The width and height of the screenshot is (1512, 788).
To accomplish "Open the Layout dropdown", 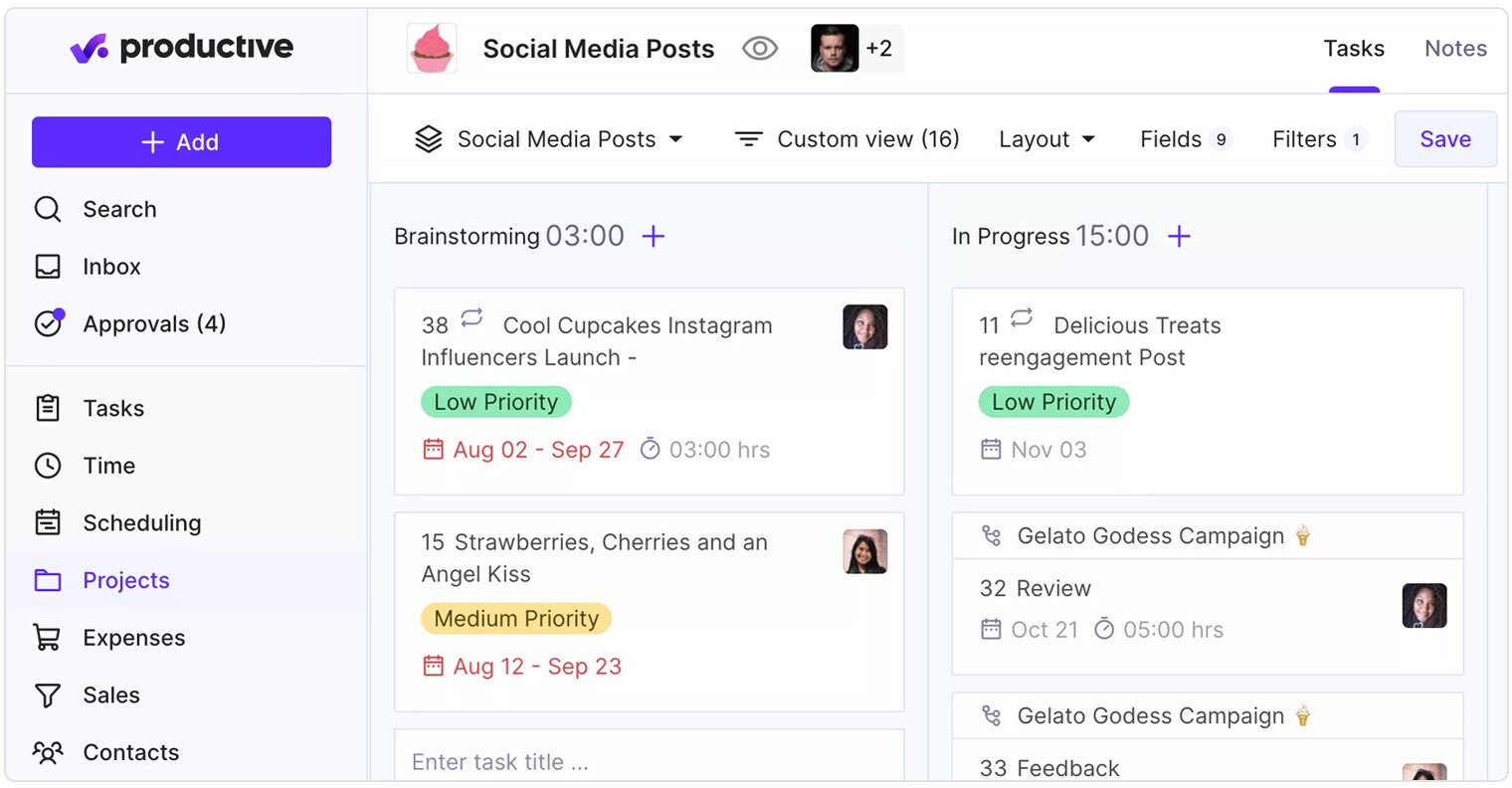I will pos(1046,139).
